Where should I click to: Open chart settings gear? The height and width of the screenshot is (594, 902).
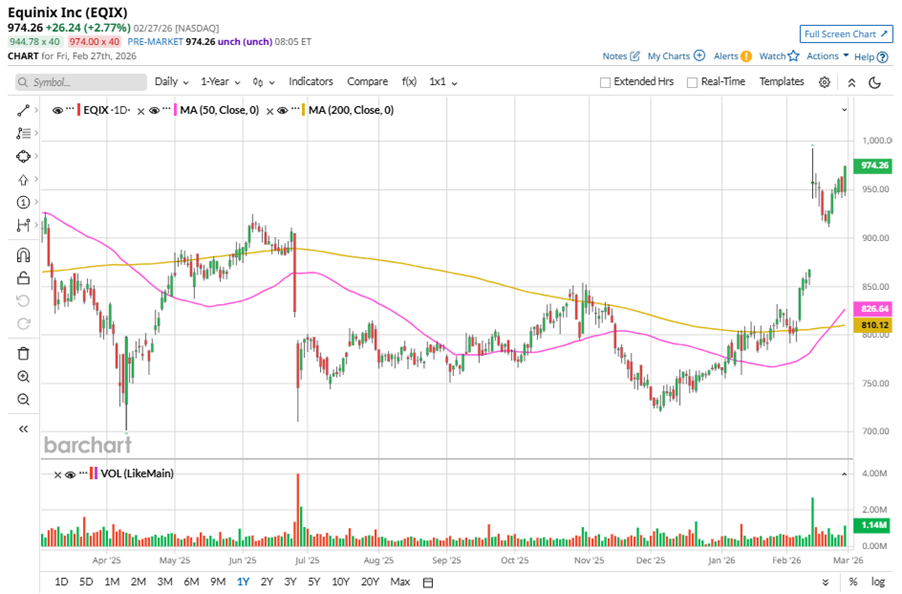(824, 82)
